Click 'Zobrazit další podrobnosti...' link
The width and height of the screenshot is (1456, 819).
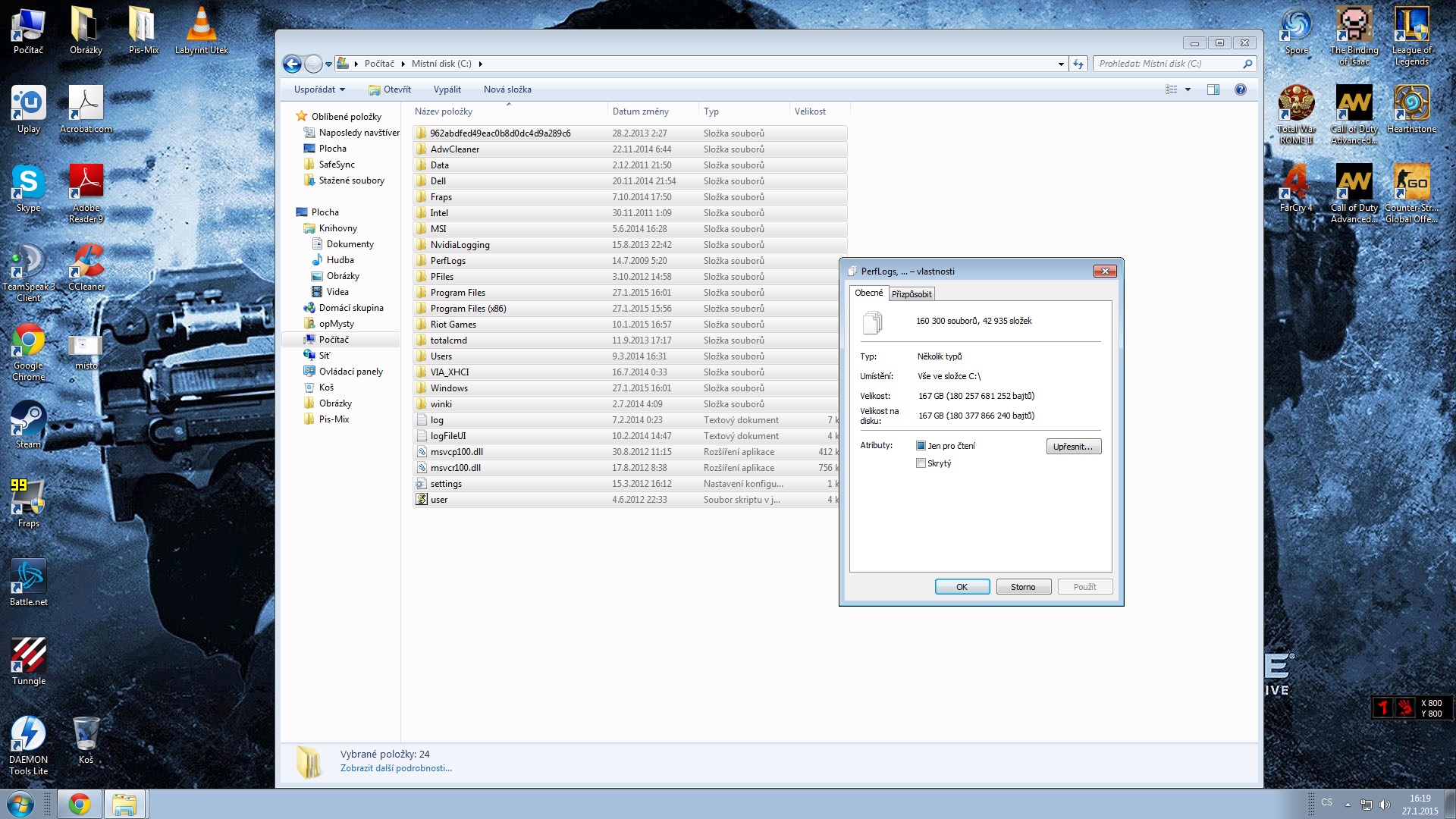(396, 768)
